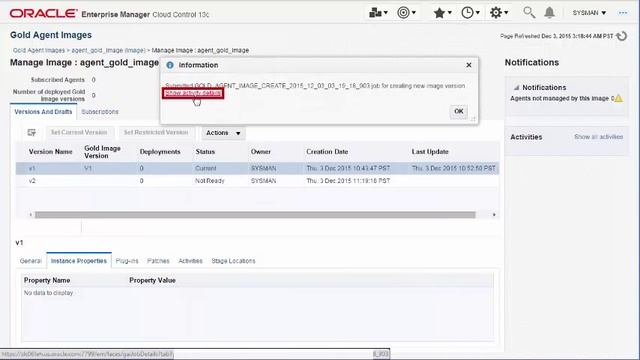The width and height of the screenshot is (640, 360).
Task: Click the Gold Agent Images breadcrumb link
Action: [39, 50]
